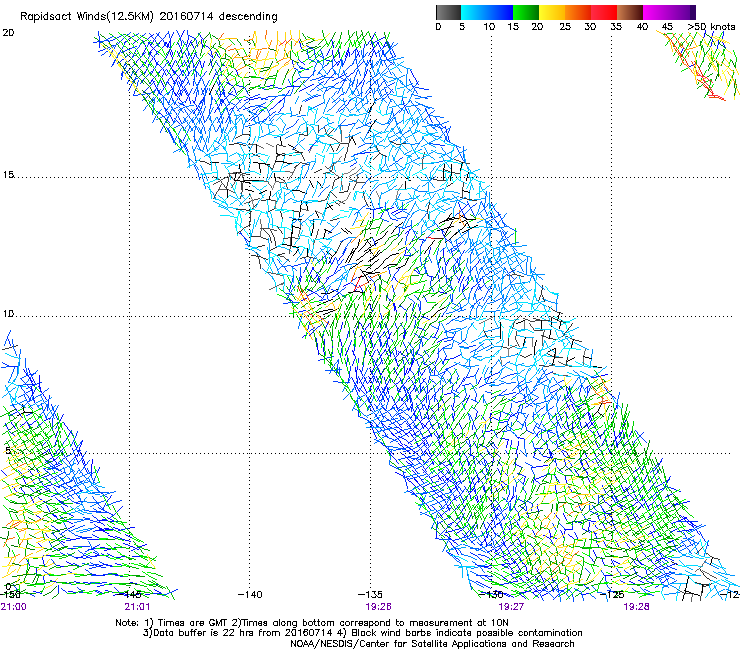Click the '35' legend scale label
This screenshot has height=650, width=740.
[616, 27]
